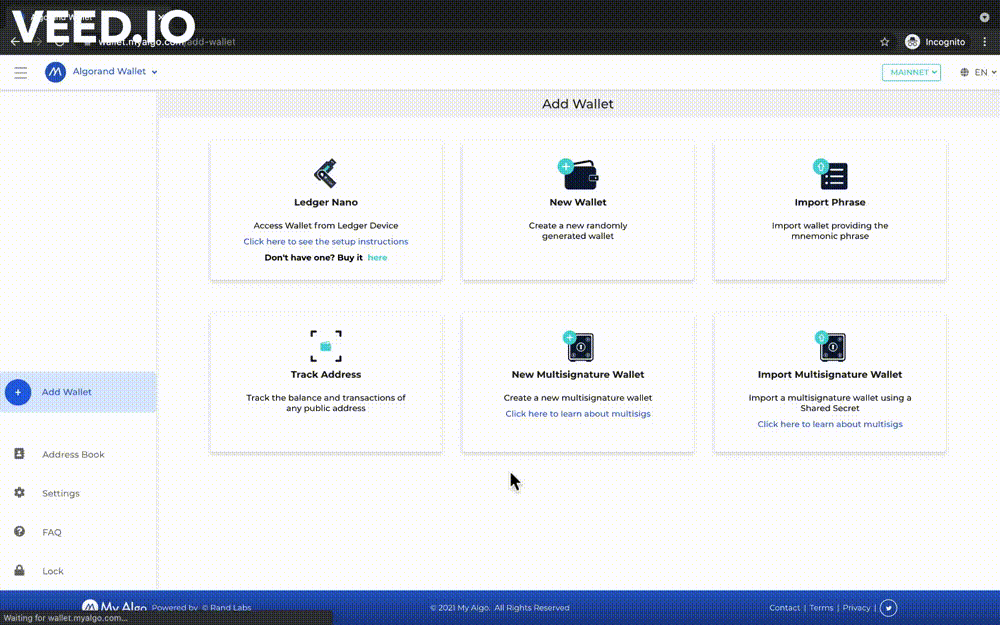Click the New Multisignature Wallet safe icon
Screen dimensions: 1000x625
click(578, 346)
